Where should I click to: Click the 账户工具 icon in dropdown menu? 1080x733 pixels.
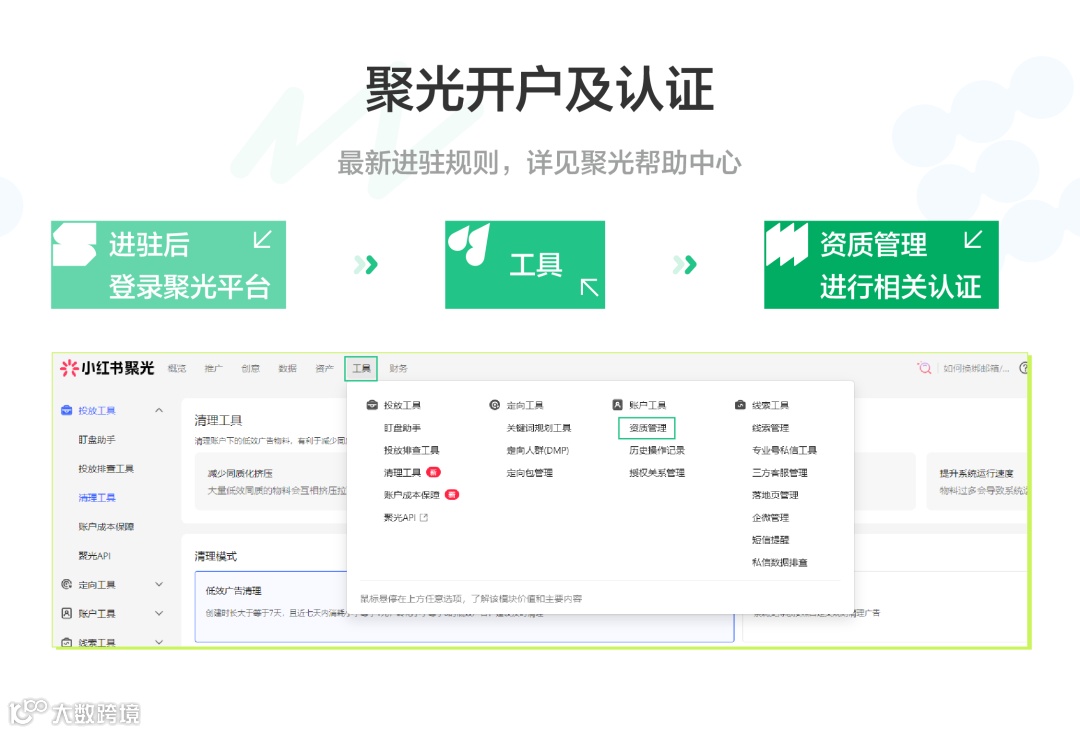(618, 405)
